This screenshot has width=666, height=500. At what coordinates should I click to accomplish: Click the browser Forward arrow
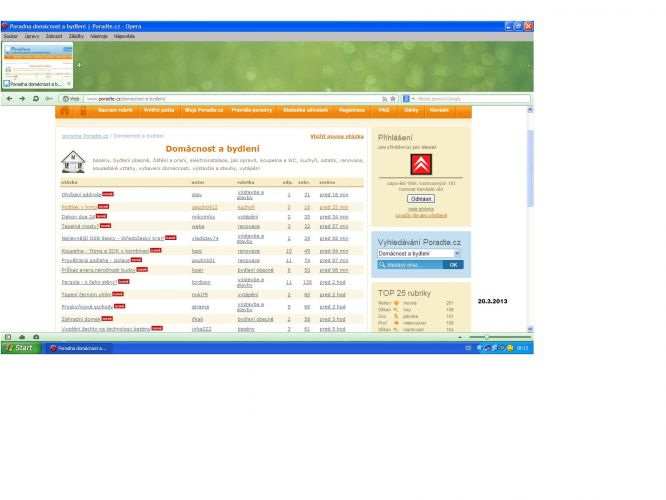(x=22, y=99)
